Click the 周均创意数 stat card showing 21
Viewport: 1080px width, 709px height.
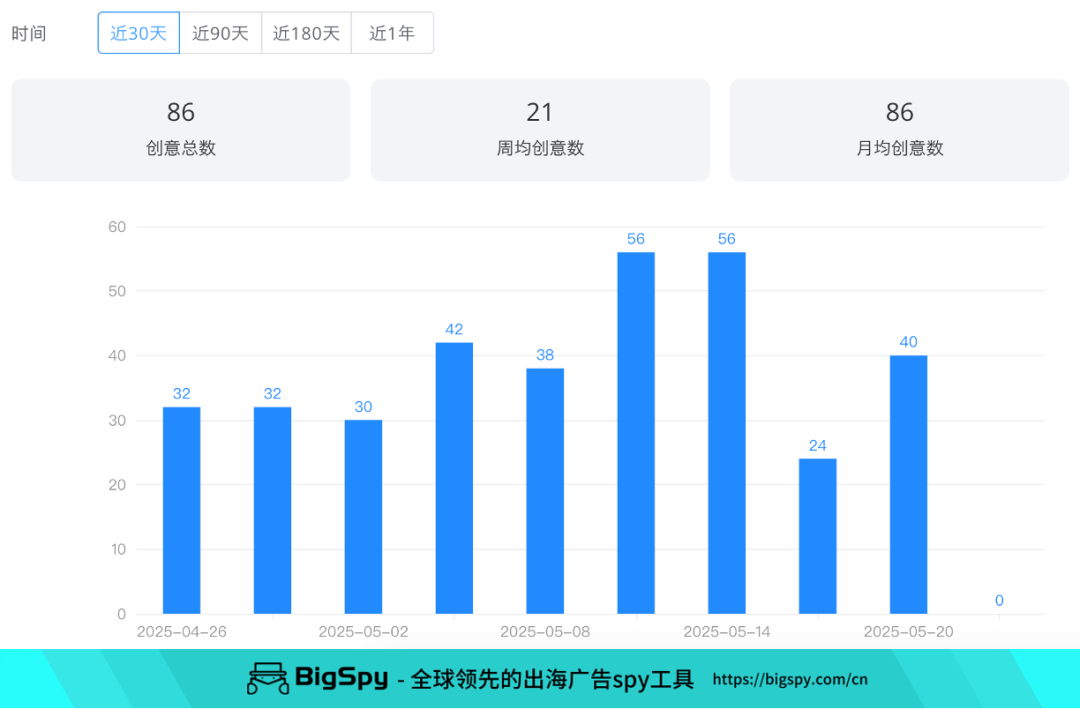click(540, 129)
